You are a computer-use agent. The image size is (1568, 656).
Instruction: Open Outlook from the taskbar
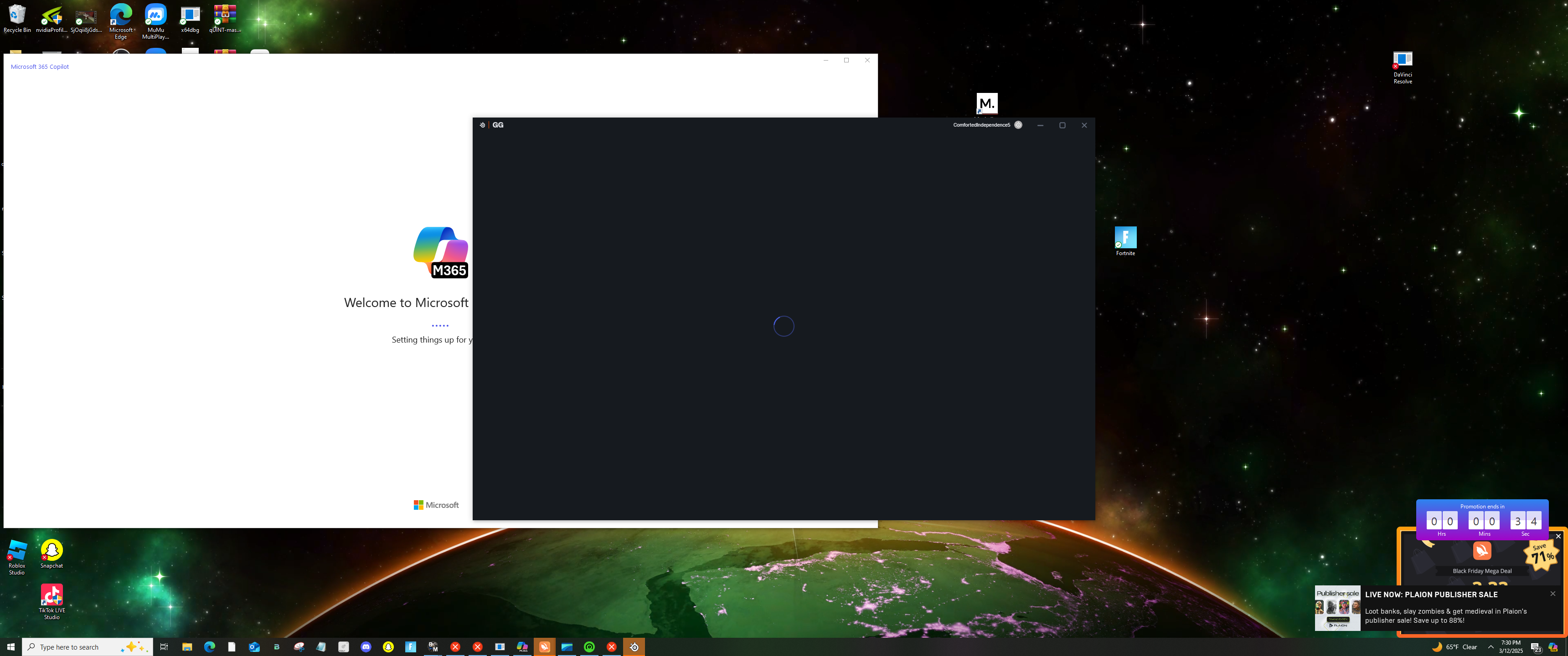pos(254,647)
